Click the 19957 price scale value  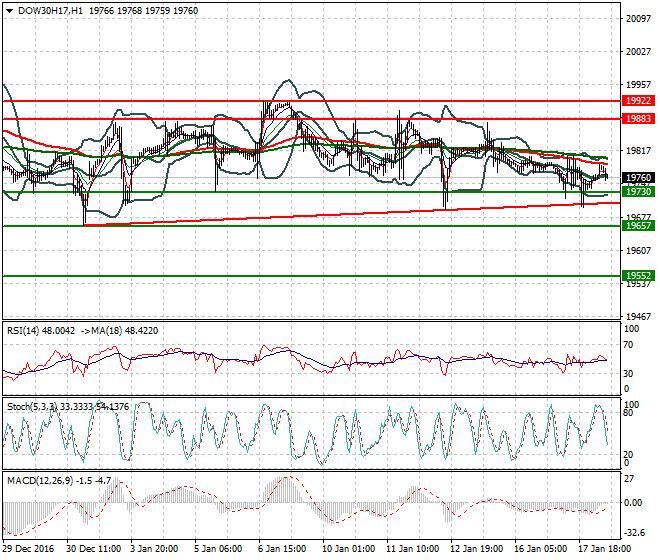639,85
